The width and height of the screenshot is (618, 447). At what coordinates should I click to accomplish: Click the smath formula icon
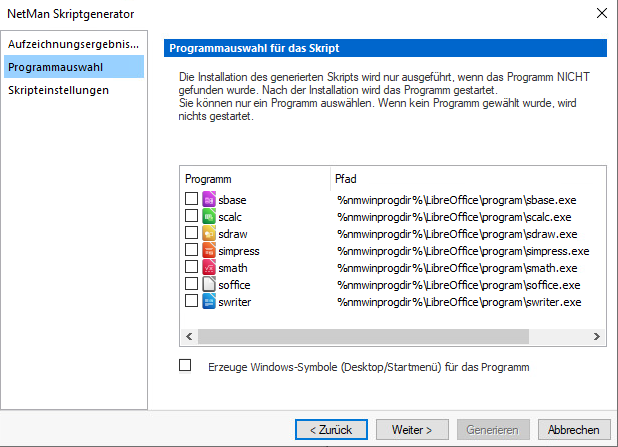click(x=209, y=267)
